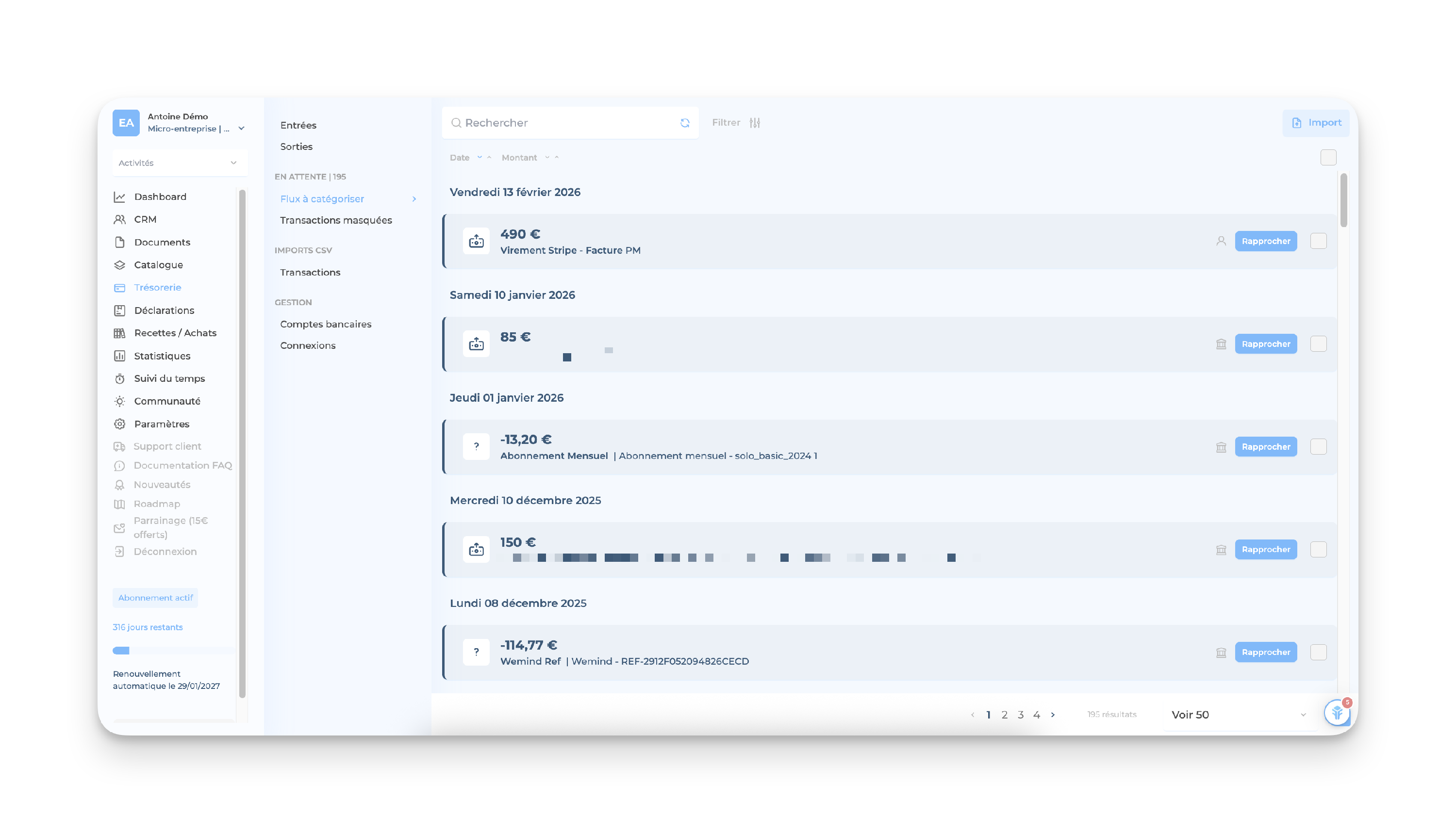
Task: Open the Dashboard chart icon
Action: pos(119,197)
